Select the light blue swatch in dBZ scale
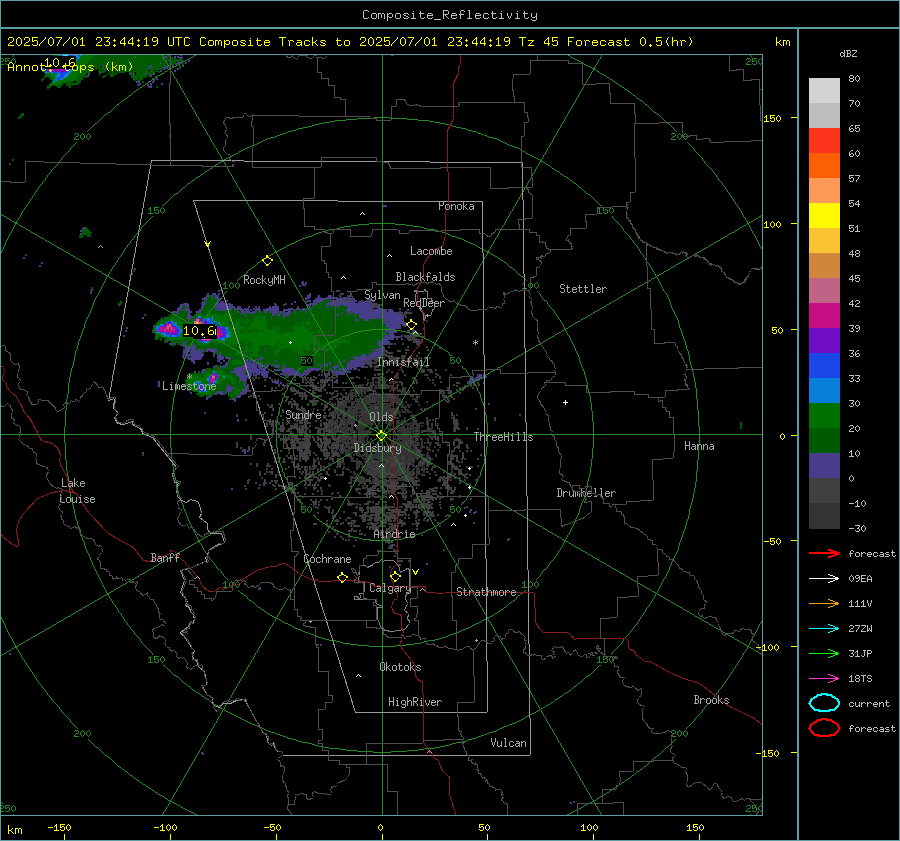Image resolution: width=900 pixels, height=841 pixels. tap(824, 390)
